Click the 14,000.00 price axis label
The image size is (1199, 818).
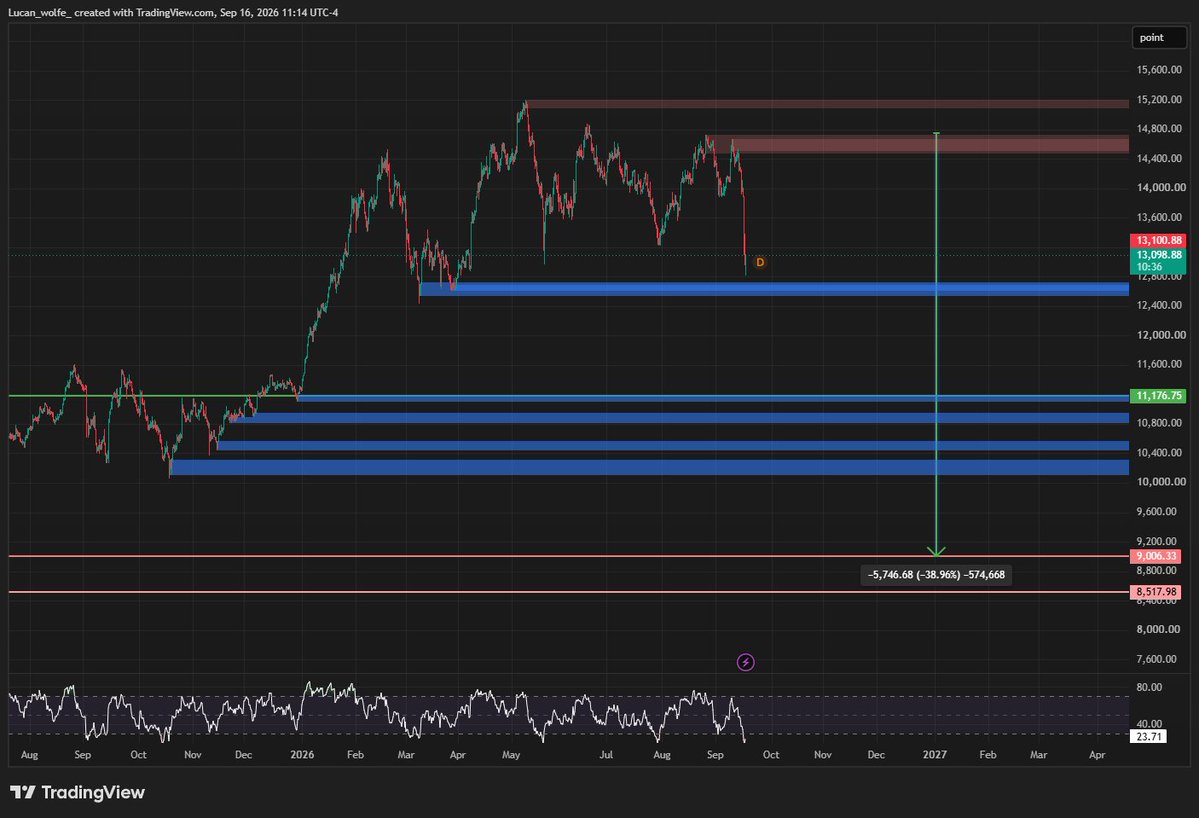tap(1160, 187)
